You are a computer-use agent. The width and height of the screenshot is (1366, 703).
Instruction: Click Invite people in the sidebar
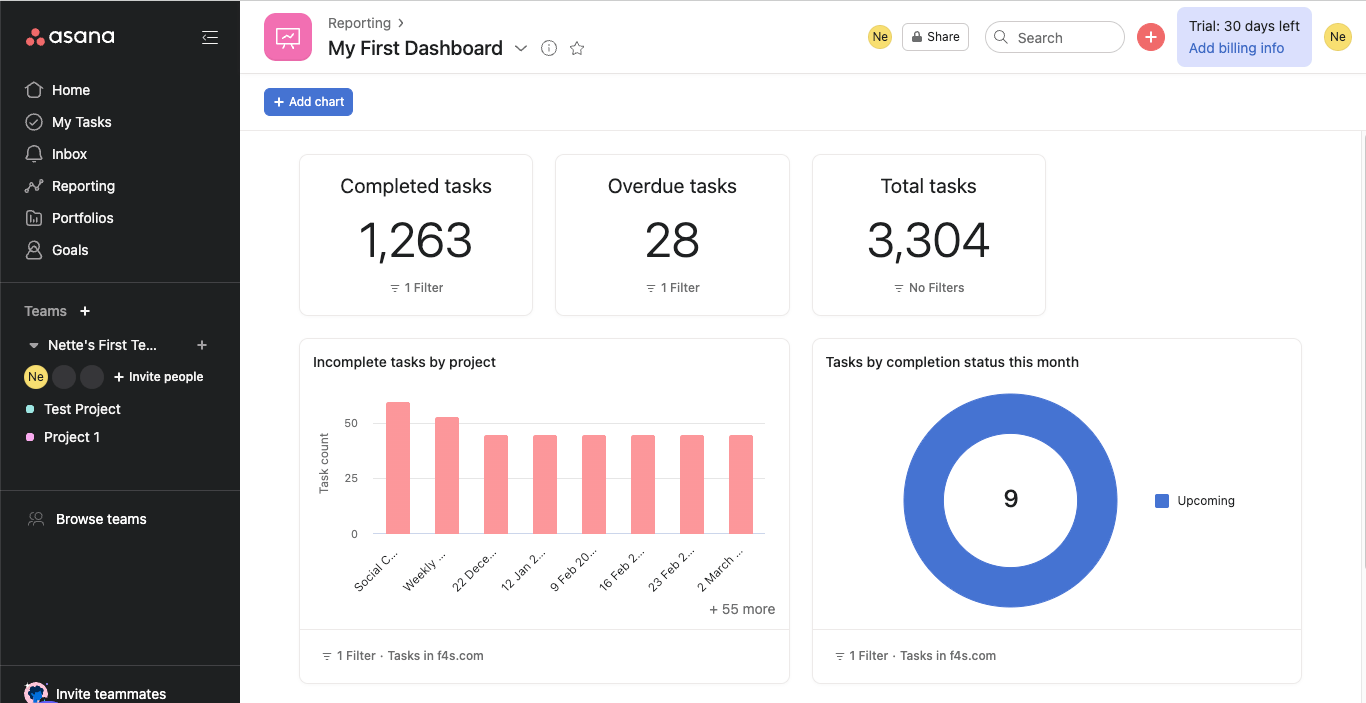pos(158,377)
